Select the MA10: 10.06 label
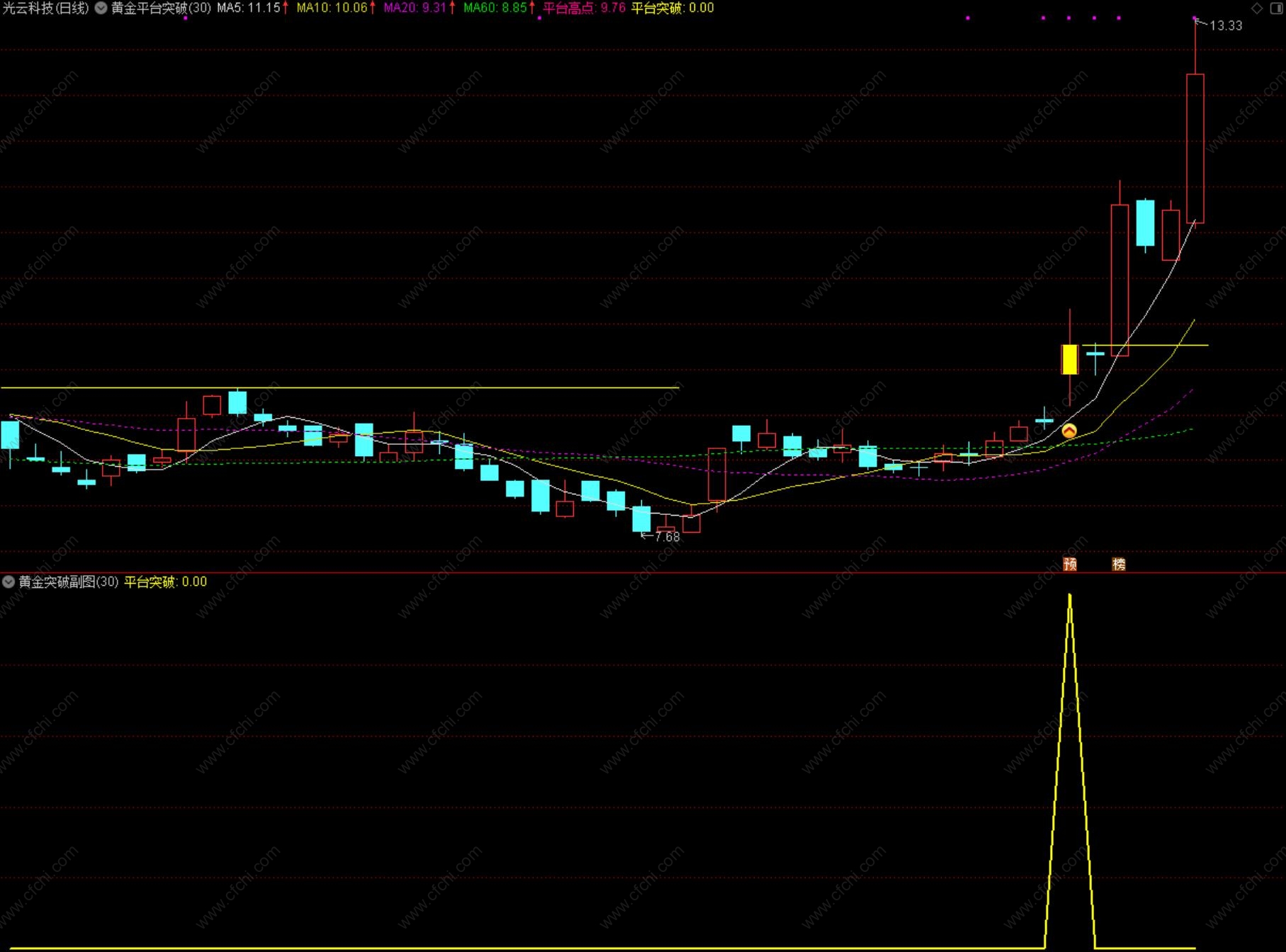This screenshot has height=952, width=1286. (x=332, y=8)
